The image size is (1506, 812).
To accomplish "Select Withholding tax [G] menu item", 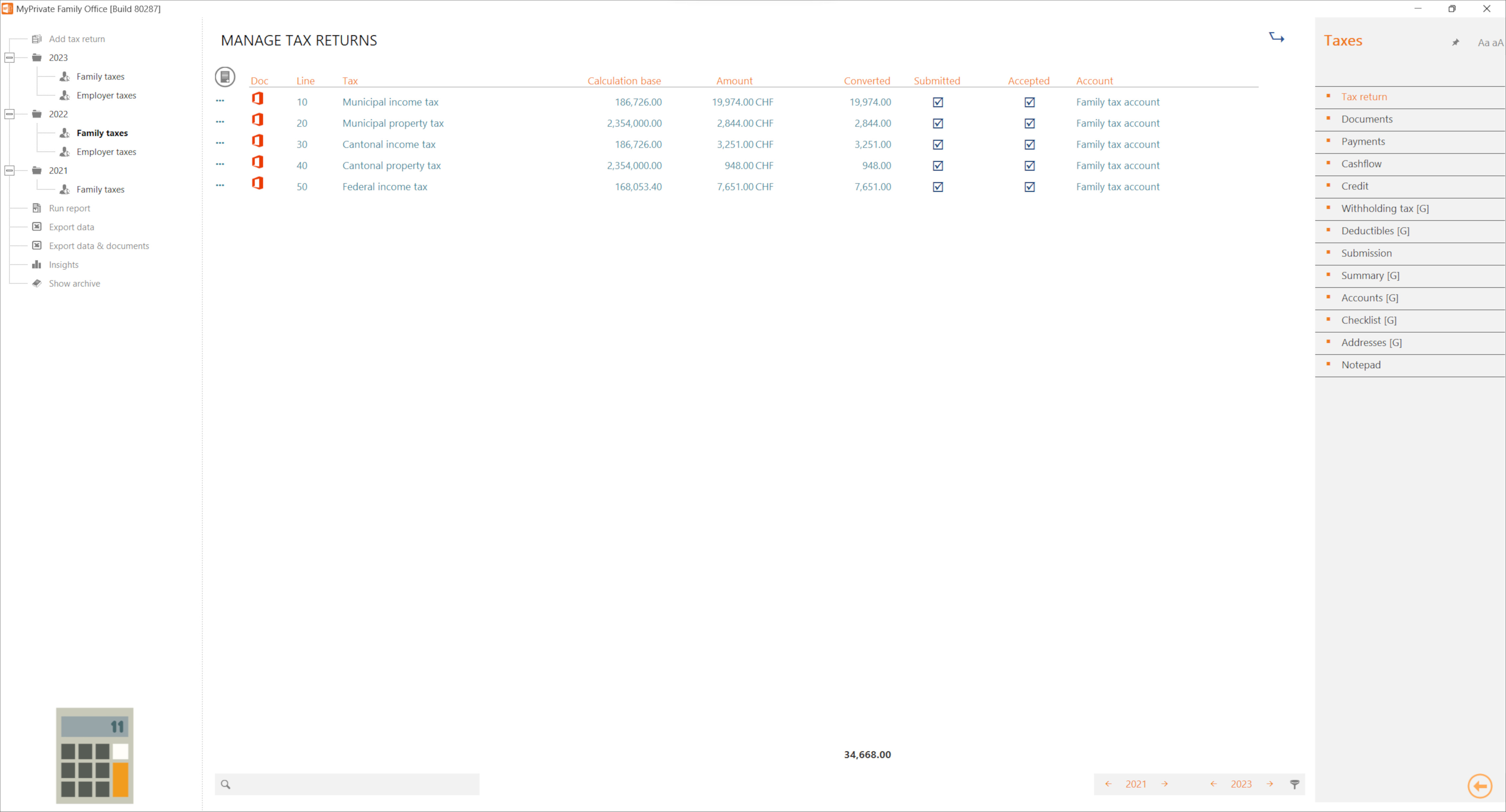I will click(x=1384, y=209).
